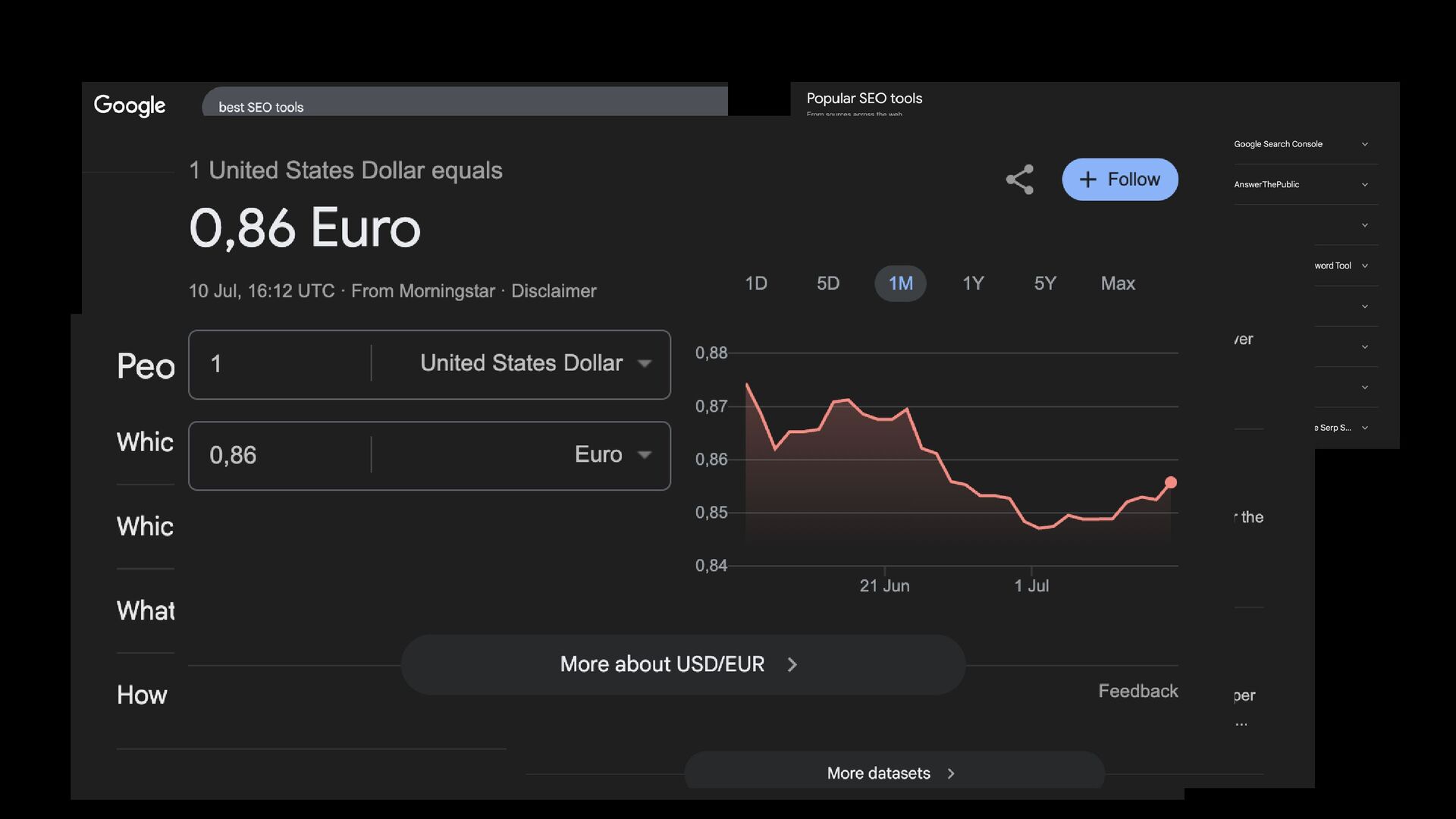Viewport: 1456px width, 819px height.
Task: Click the Google logo
Action: tap(130, 106)
